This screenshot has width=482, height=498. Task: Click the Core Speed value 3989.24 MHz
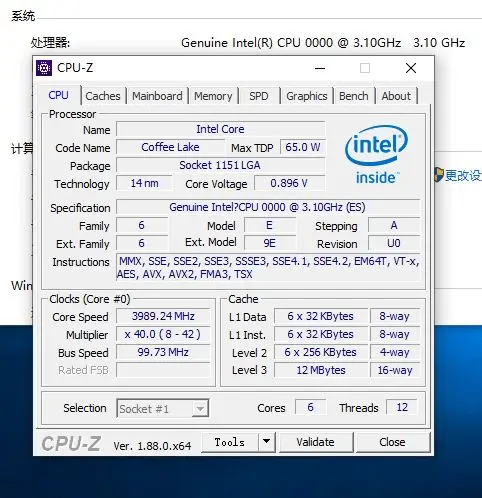click(163, 316)
